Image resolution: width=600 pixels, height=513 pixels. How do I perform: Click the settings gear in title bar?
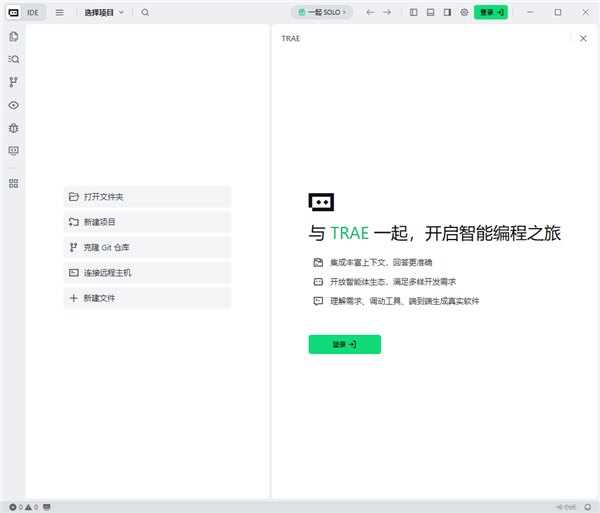[464, 12]
